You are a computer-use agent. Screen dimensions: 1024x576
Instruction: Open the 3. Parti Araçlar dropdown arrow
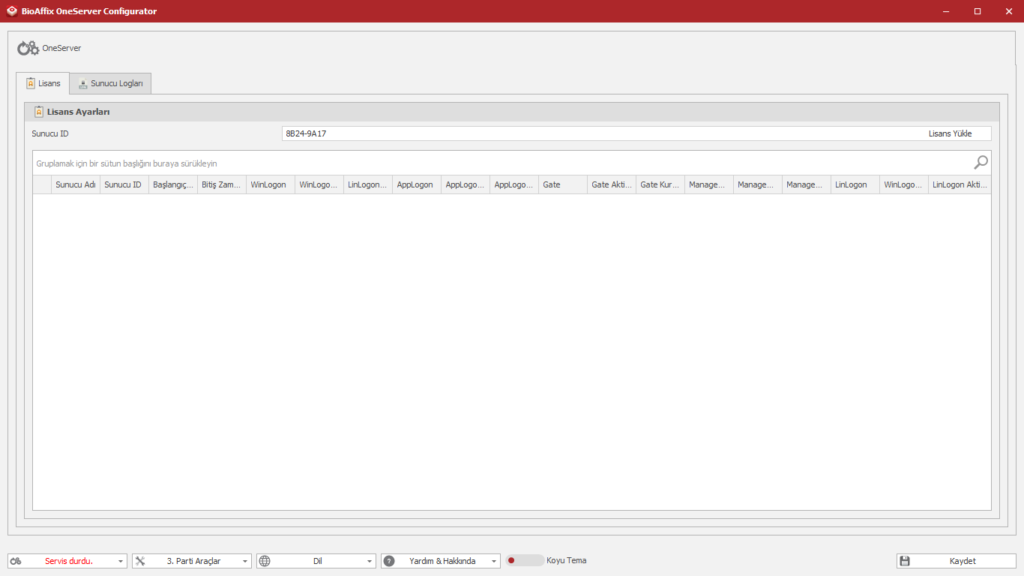click(x=245, y=561)
